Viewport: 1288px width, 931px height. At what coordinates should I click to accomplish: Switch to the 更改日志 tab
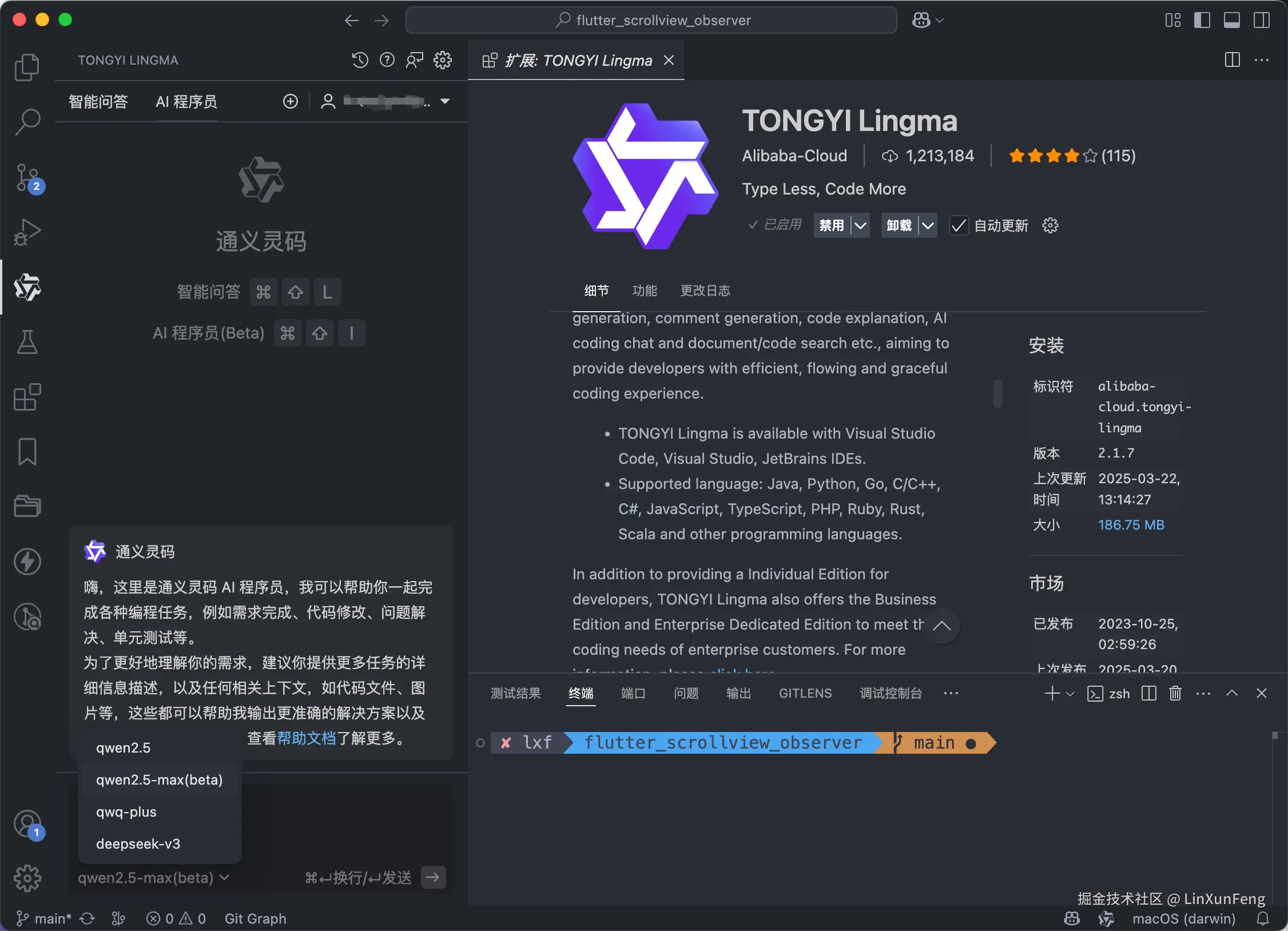click(x=705, y=291)
